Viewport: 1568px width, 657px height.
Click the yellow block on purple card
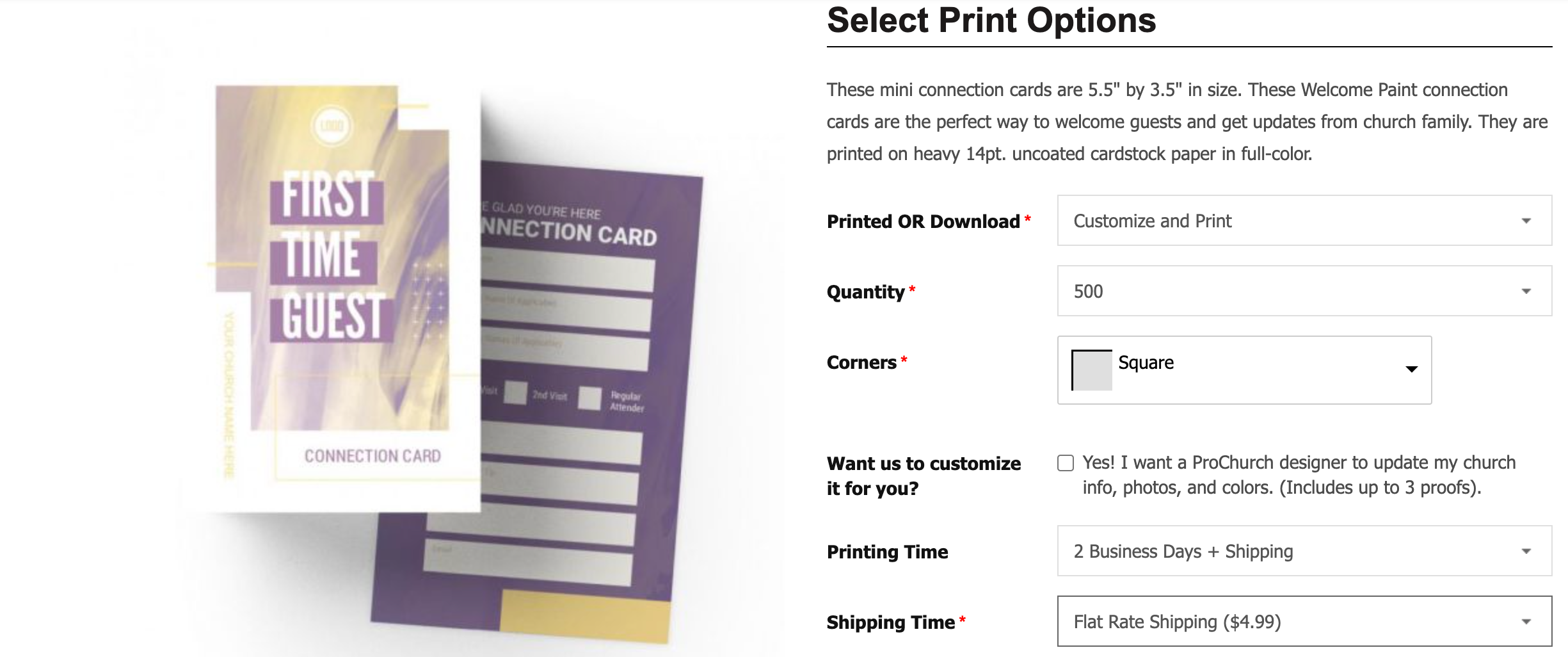point(584,615)
